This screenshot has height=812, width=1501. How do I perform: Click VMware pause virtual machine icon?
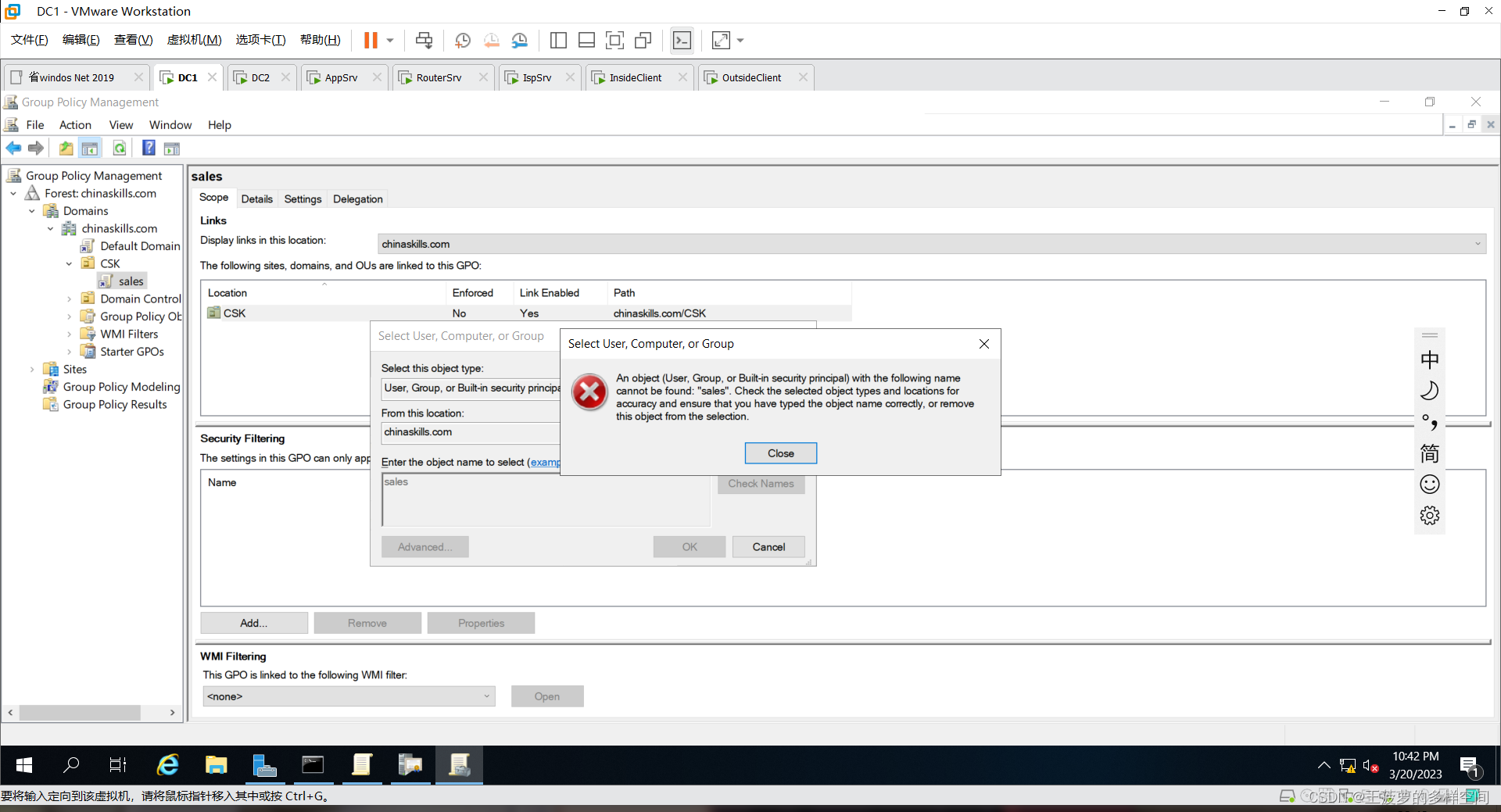pos(371,40)
